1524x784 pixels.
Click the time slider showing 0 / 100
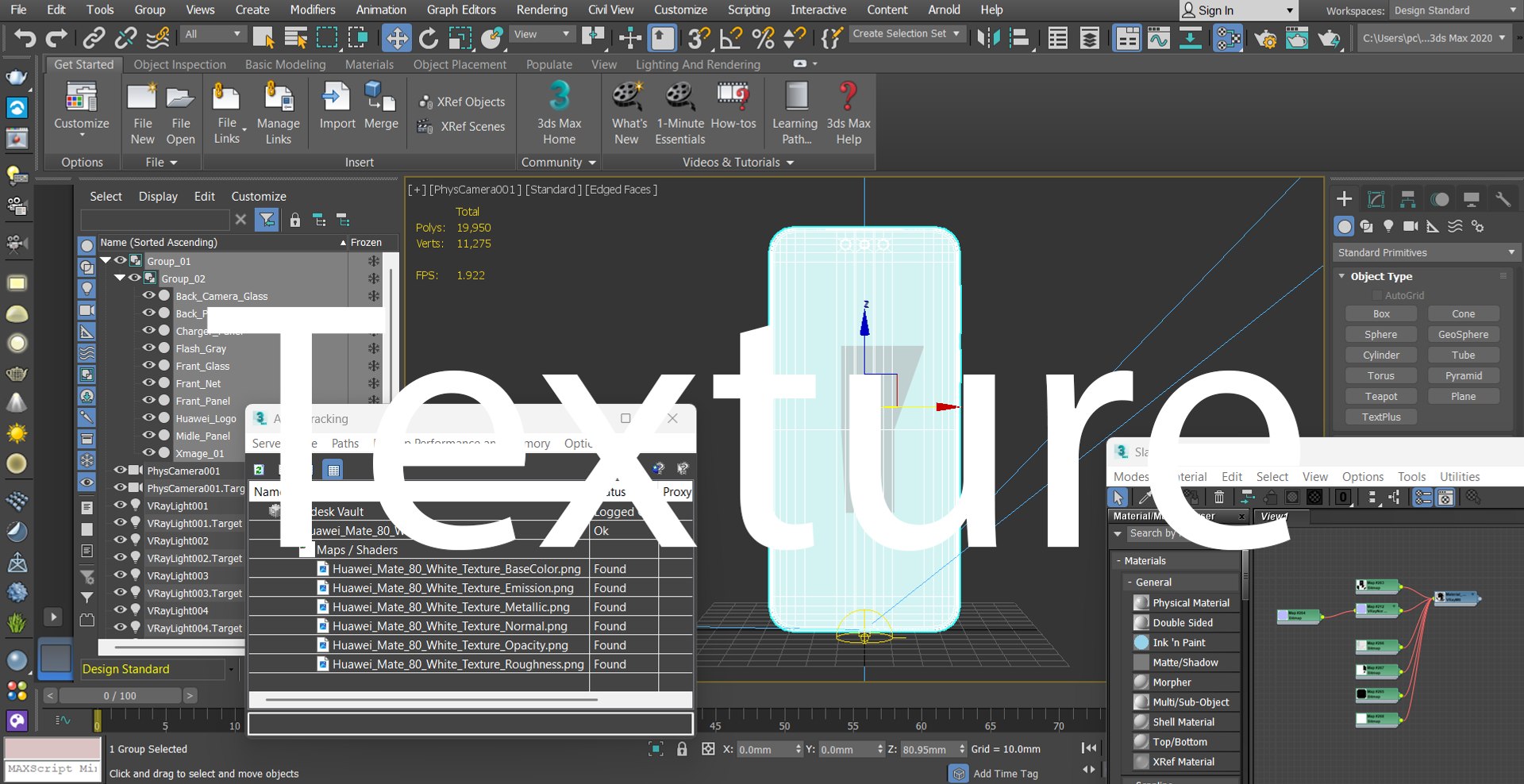click(120, 695)
